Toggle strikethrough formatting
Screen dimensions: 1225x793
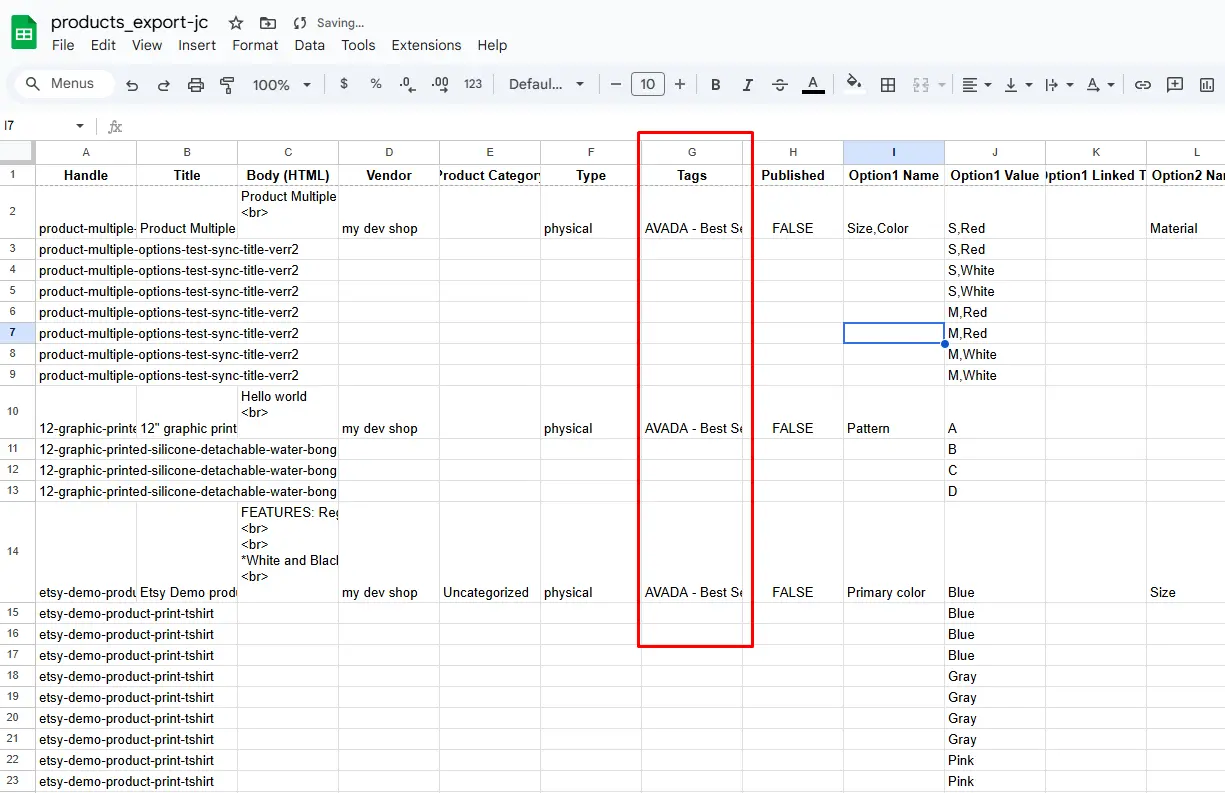click(779, 84)
